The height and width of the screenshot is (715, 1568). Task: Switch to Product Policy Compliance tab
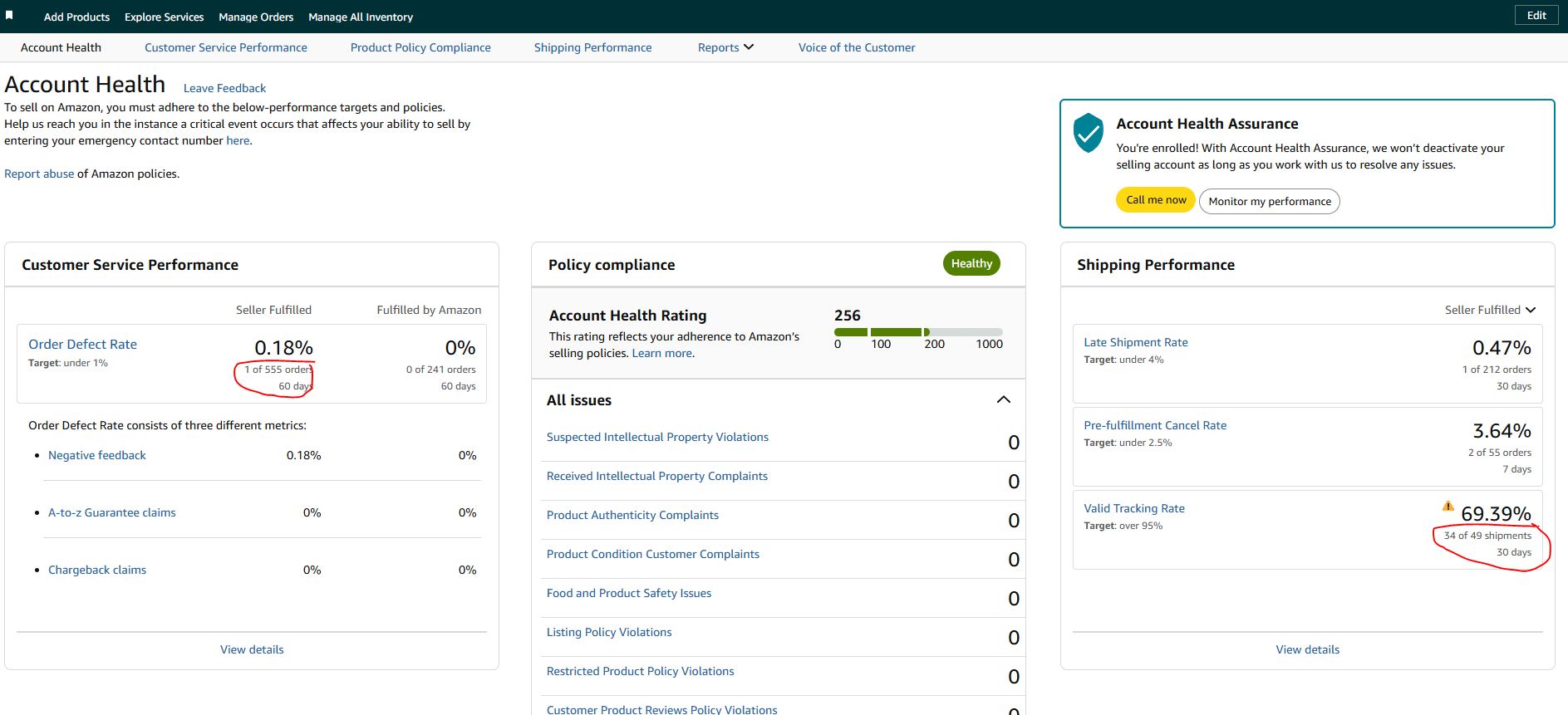(420, 47)
